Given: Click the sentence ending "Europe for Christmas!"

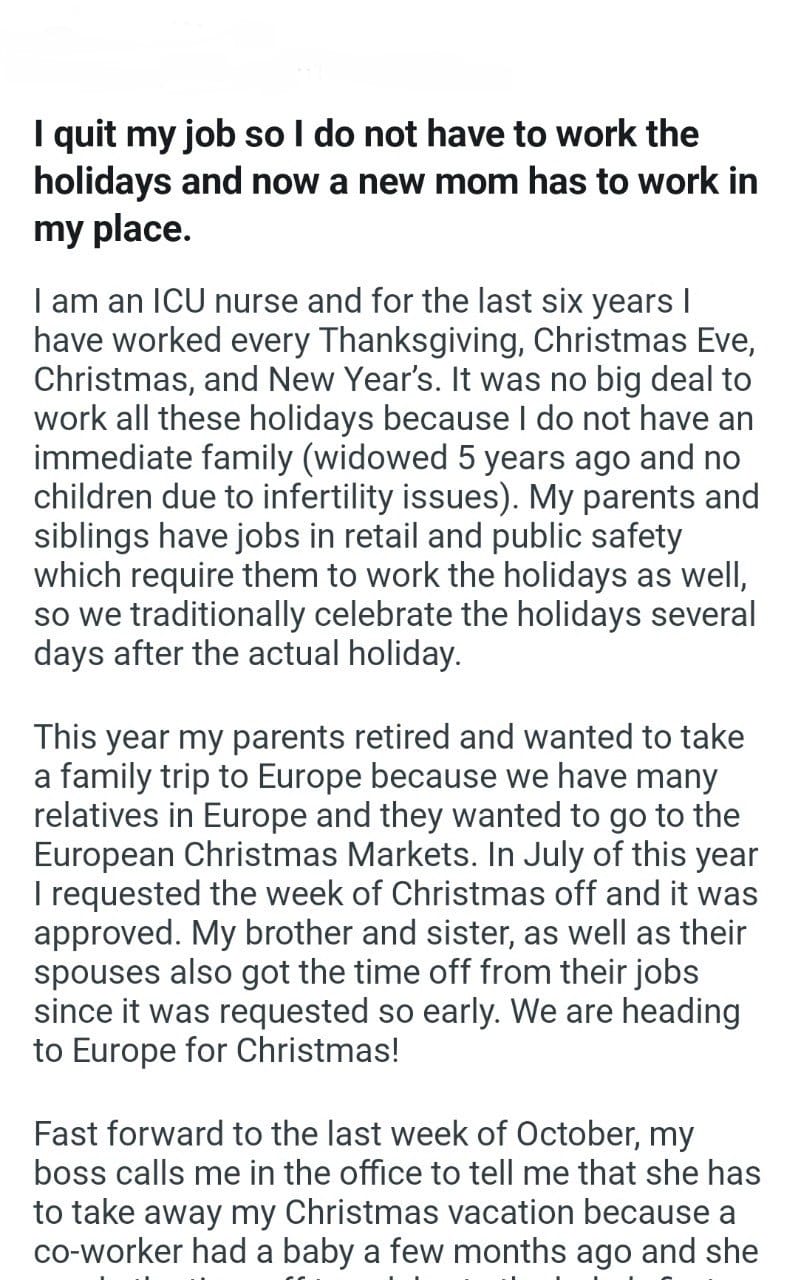Looking at the screenshot, I should pos(215,1051).
